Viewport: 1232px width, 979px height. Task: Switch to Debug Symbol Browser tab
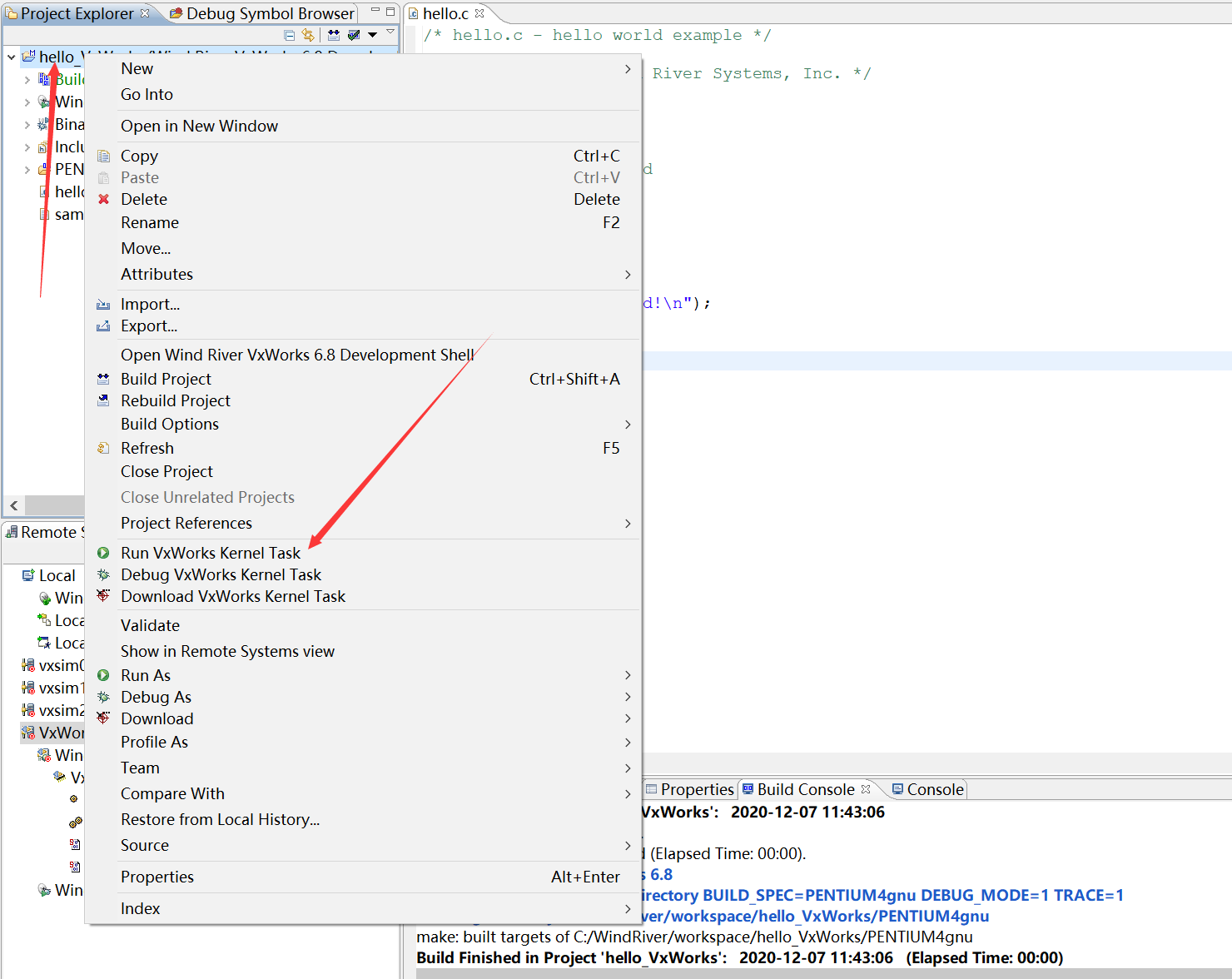tap(262, 13)
